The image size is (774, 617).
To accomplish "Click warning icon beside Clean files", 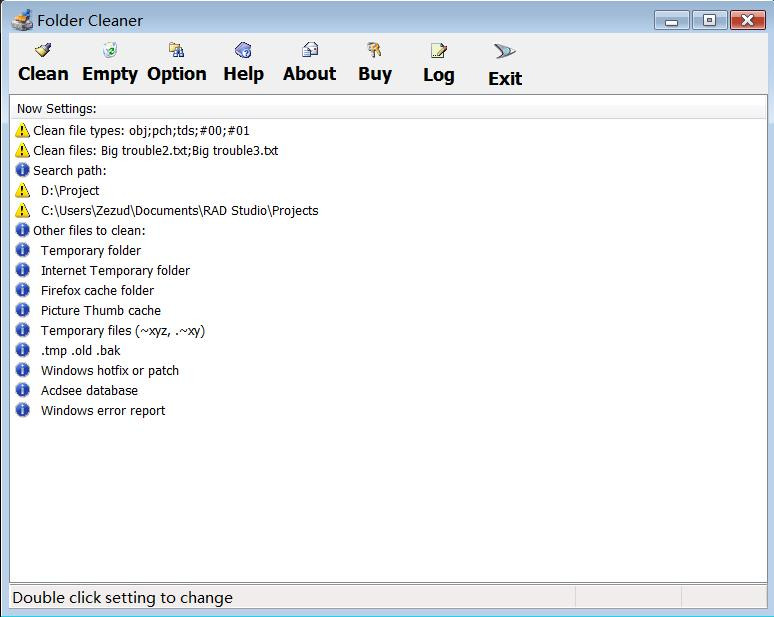I will [22, 150].
